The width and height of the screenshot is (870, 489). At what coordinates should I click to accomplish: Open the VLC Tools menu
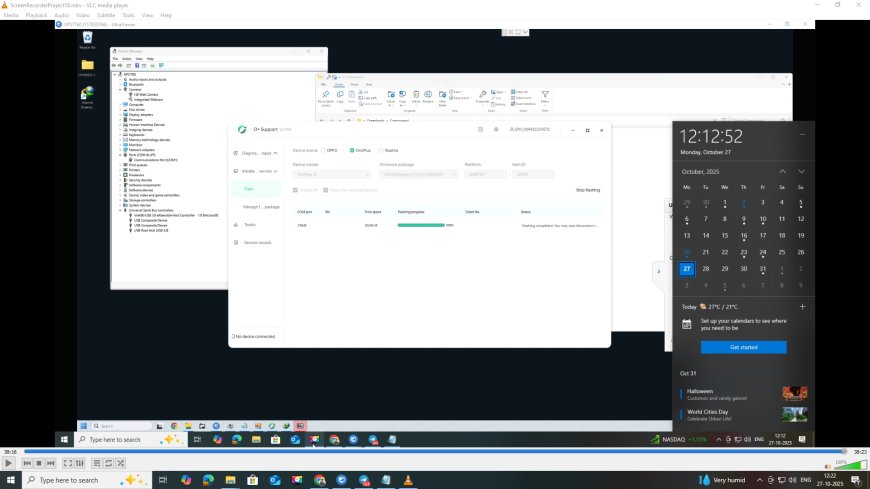pyautogui.click(x=128, y=15)
